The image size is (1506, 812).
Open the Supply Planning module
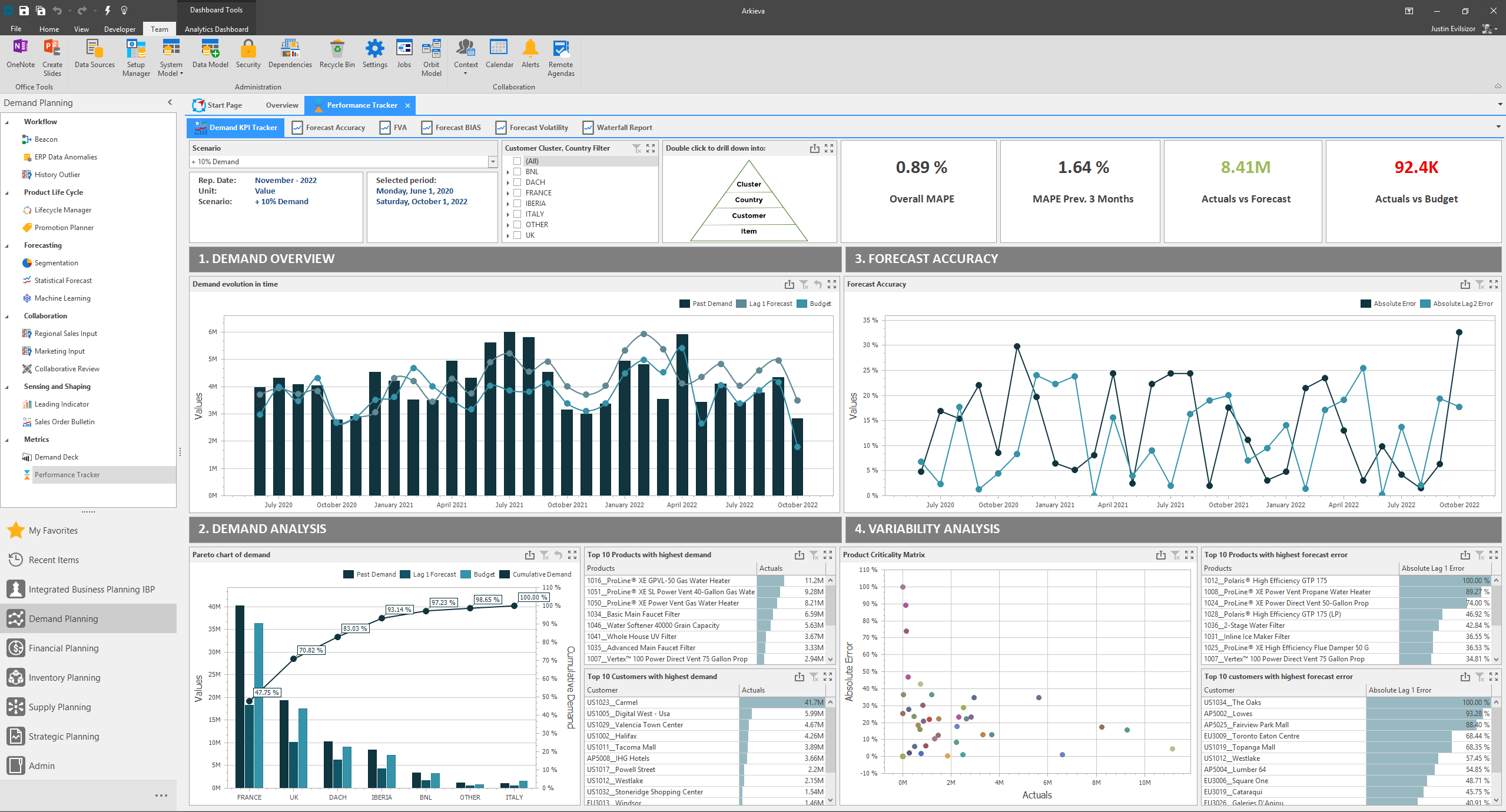pyautogui.click(x=60, y=707)
